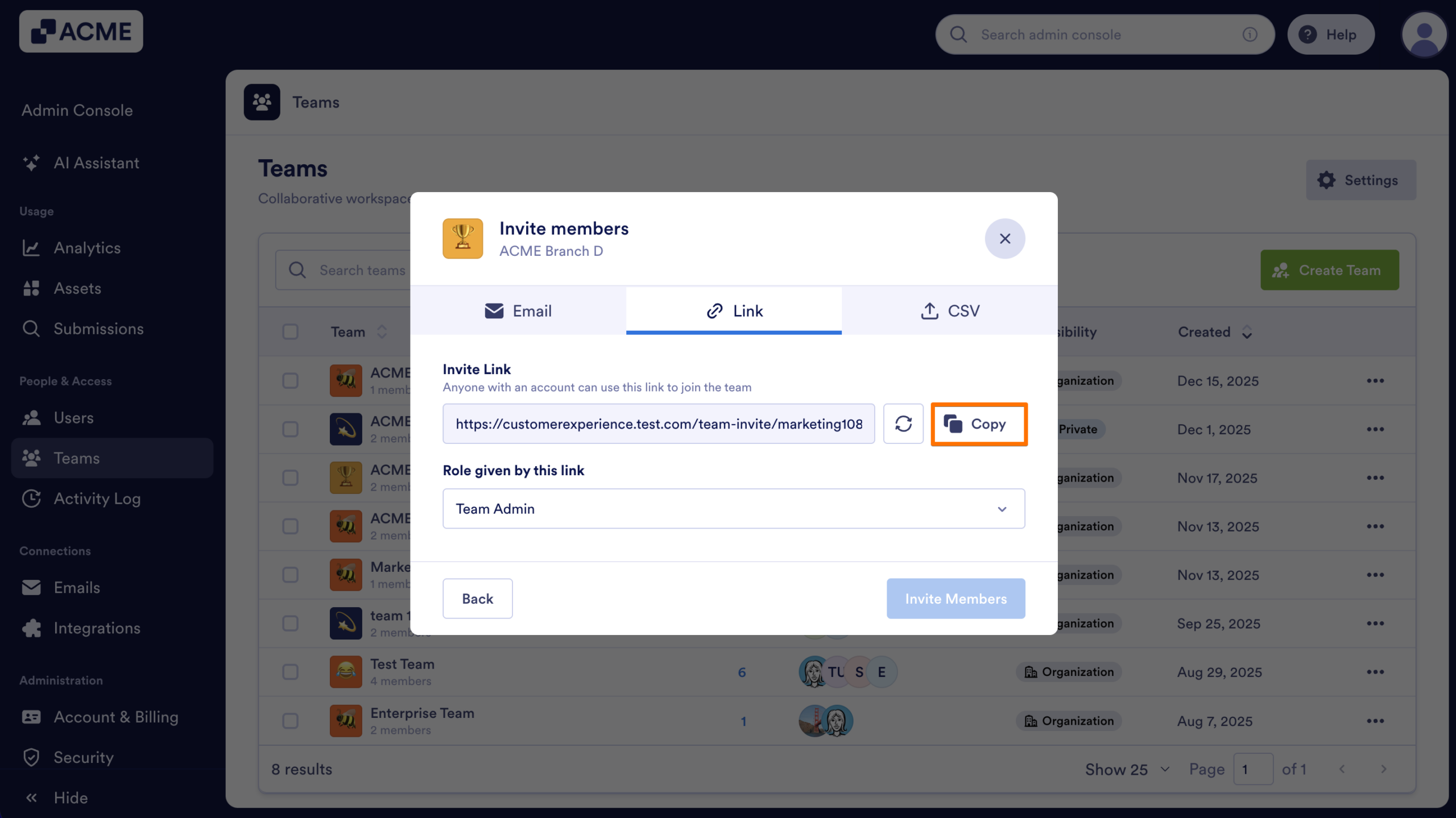Toggle the Created column sort arrows
Screen dimensions: 1456x818
[1246, 331]
